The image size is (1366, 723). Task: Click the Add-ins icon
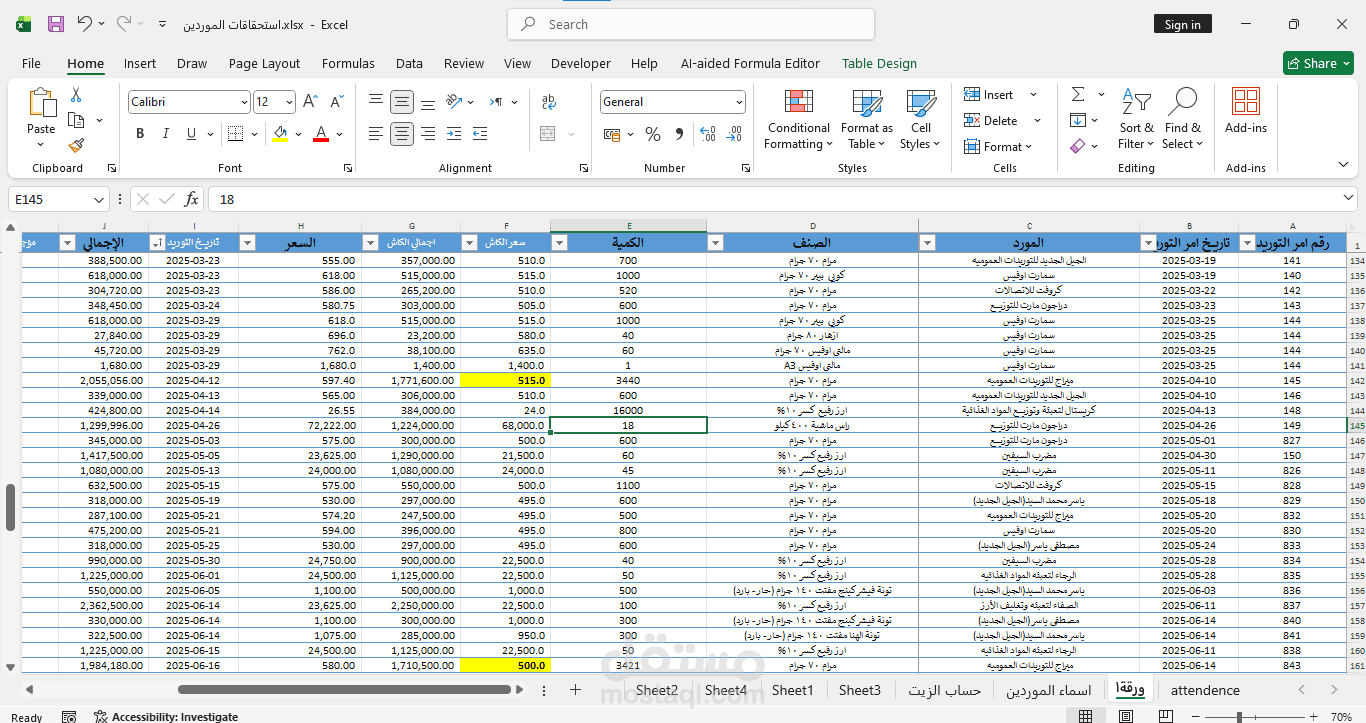(1245, 111)
